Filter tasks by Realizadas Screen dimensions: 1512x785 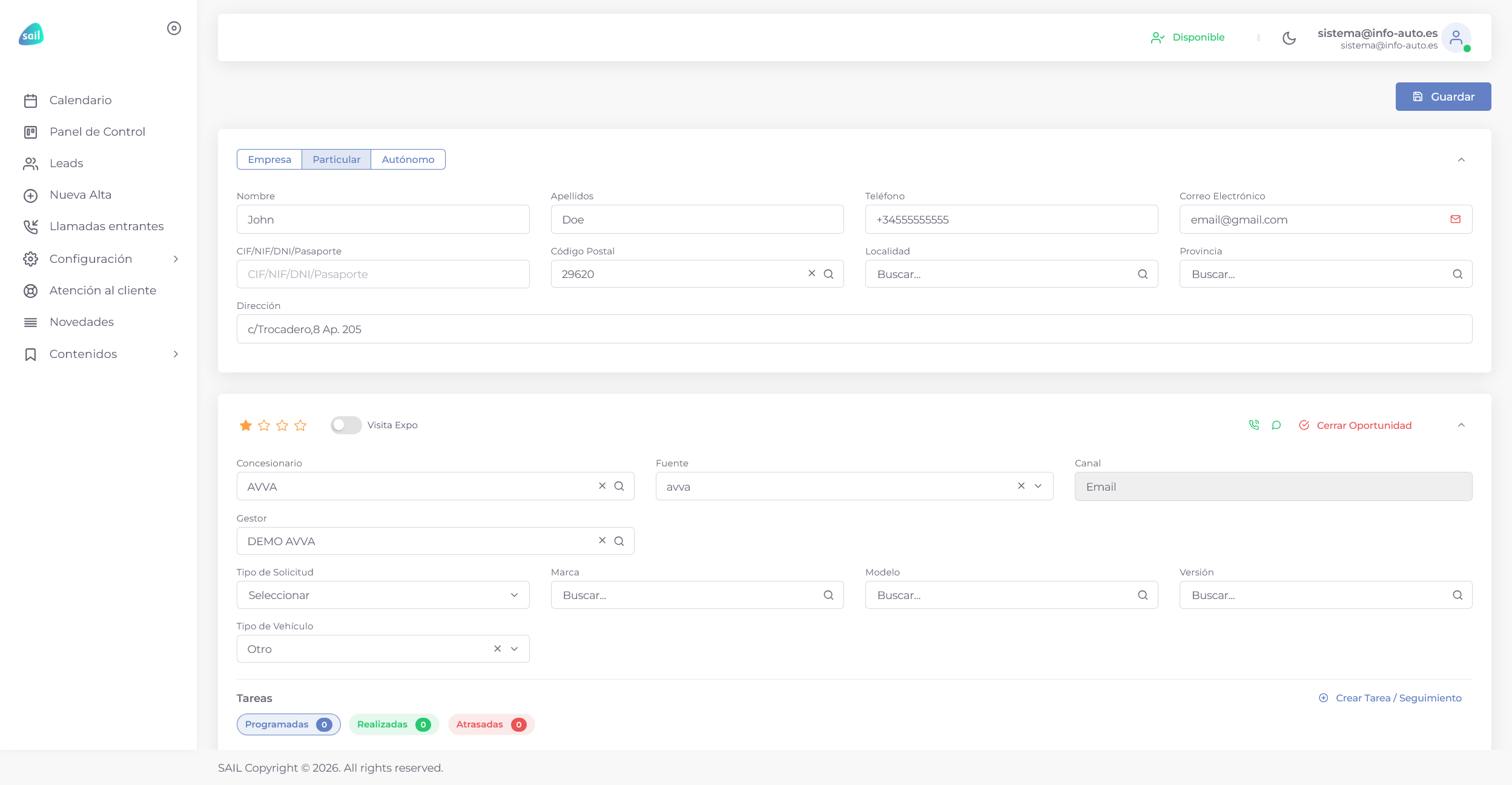click(x=394, y=724)
